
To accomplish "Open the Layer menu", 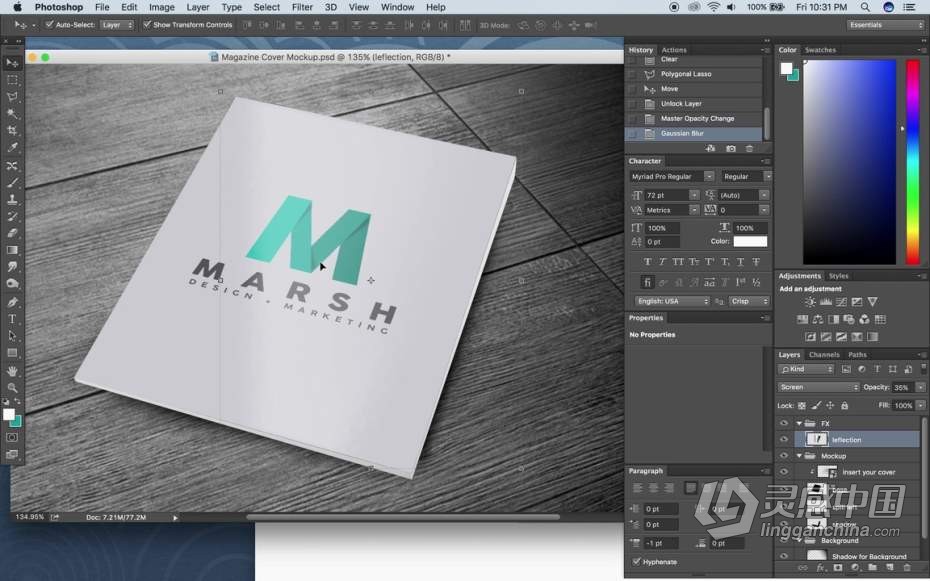I will pyautogui.click(x=198, y=7).
